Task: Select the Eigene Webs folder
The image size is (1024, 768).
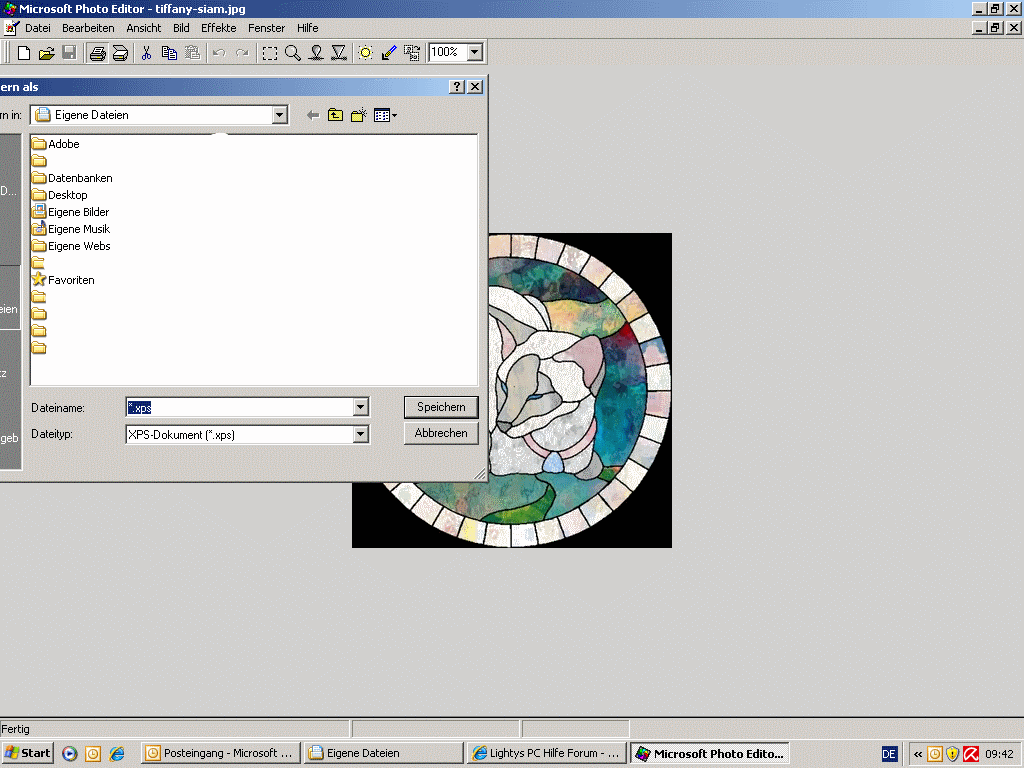Action: pyautogui.click(x=71, y=246)
